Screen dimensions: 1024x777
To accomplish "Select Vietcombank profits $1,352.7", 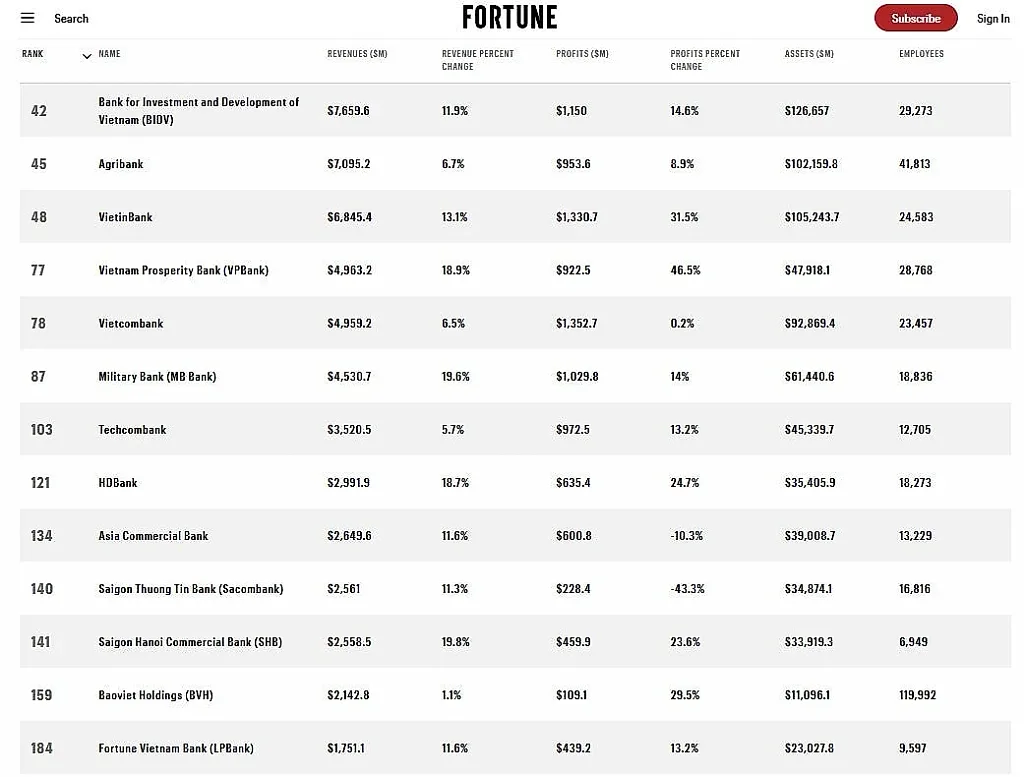I will (x=577, y=323).
